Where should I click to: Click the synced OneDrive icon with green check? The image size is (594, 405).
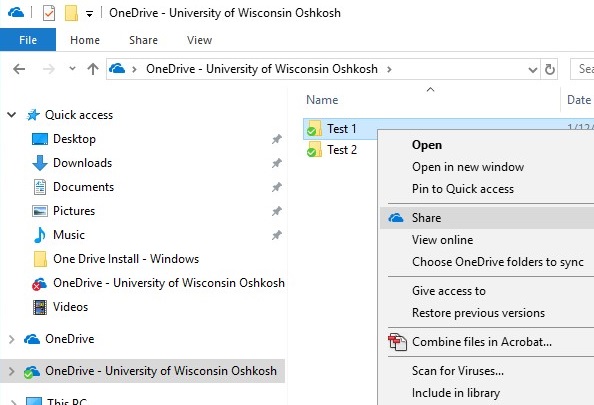[31, 372]
